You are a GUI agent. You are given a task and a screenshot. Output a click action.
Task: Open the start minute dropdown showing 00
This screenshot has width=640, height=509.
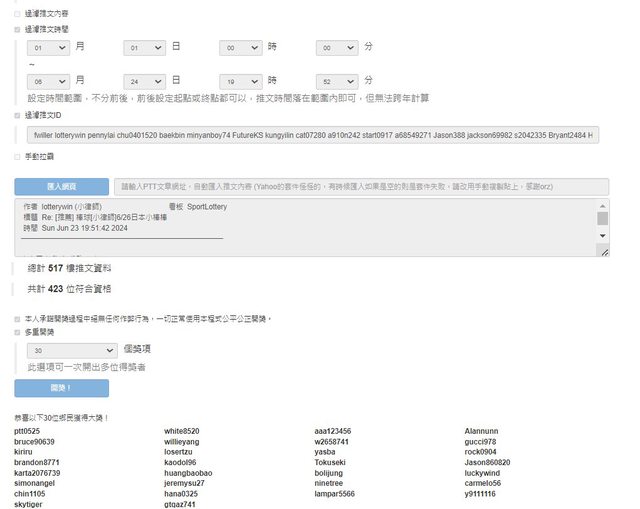click(x=337, y=48)
